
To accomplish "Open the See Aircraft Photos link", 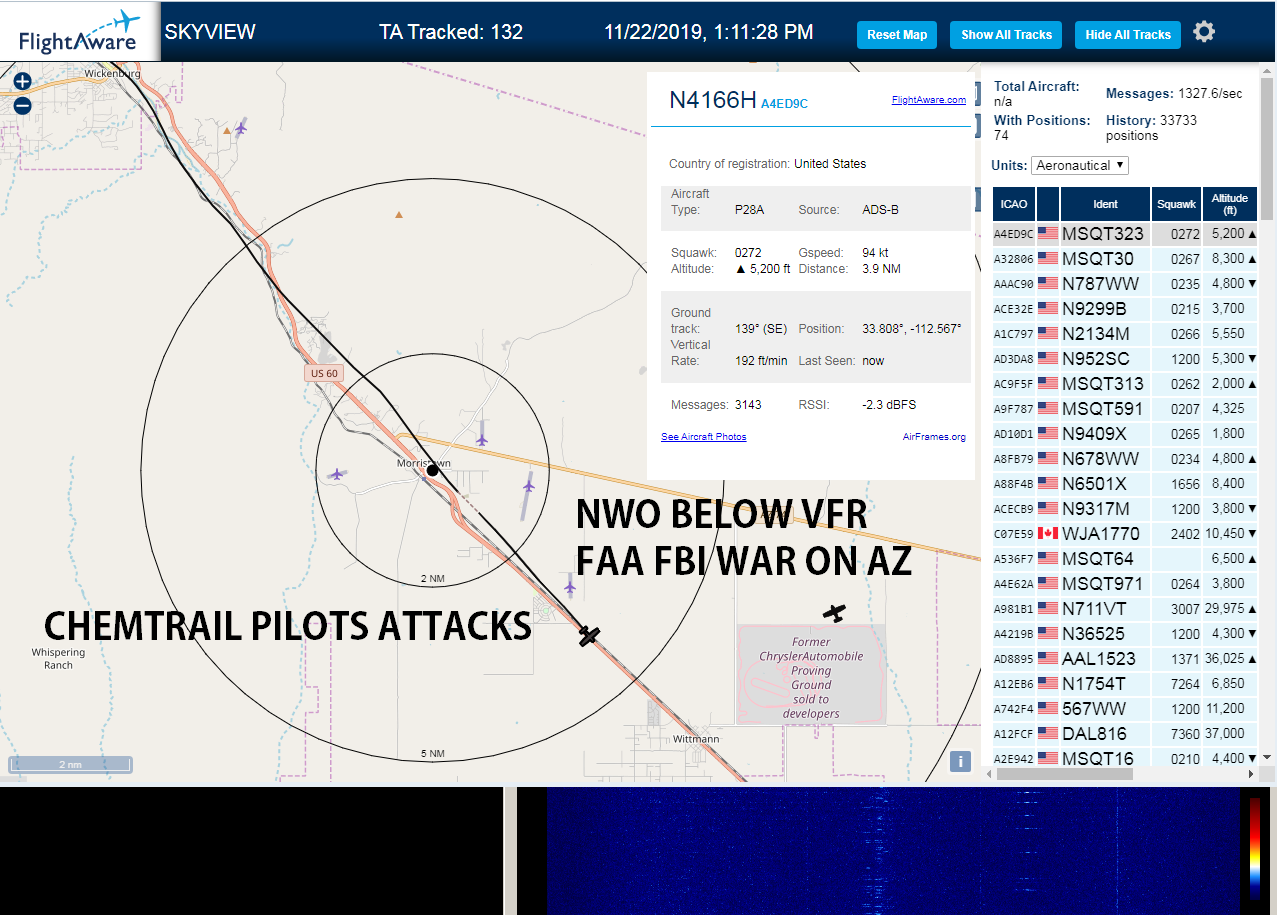I will (704, 437).
